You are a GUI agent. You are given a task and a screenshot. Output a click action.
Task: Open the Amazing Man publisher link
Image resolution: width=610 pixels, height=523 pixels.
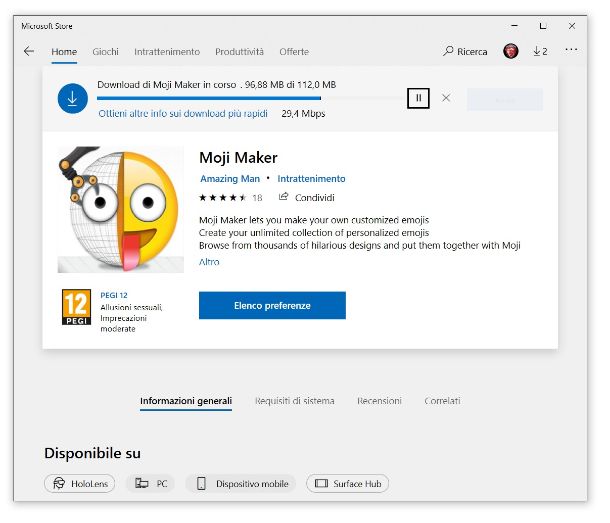(230, 179)
